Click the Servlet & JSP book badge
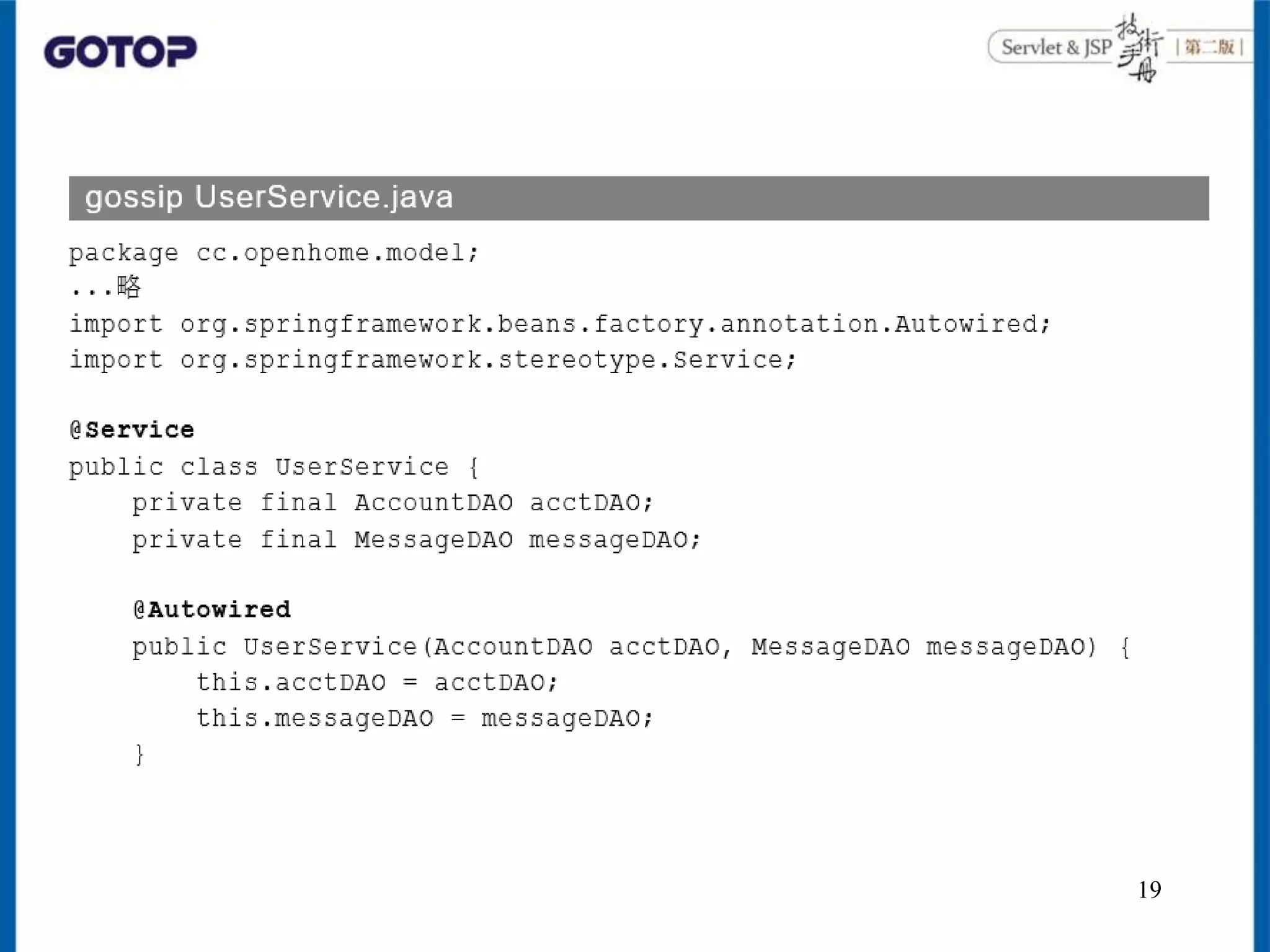 point(1056,47)
